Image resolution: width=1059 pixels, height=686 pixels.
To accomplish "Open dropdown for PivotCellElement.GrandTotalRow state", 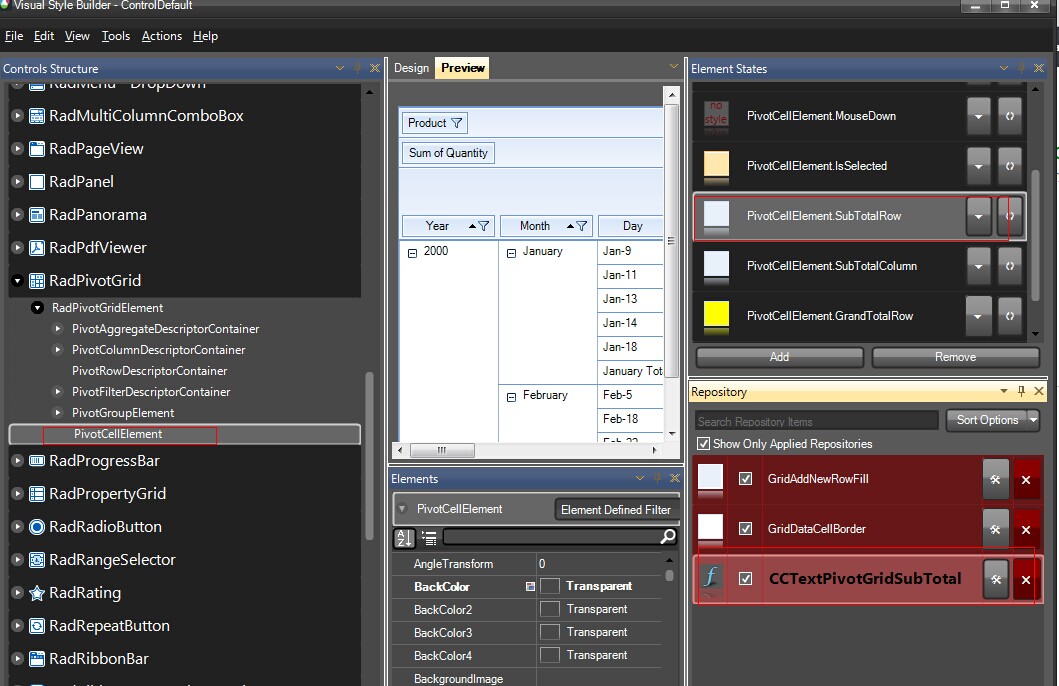I will pos(979,316).
